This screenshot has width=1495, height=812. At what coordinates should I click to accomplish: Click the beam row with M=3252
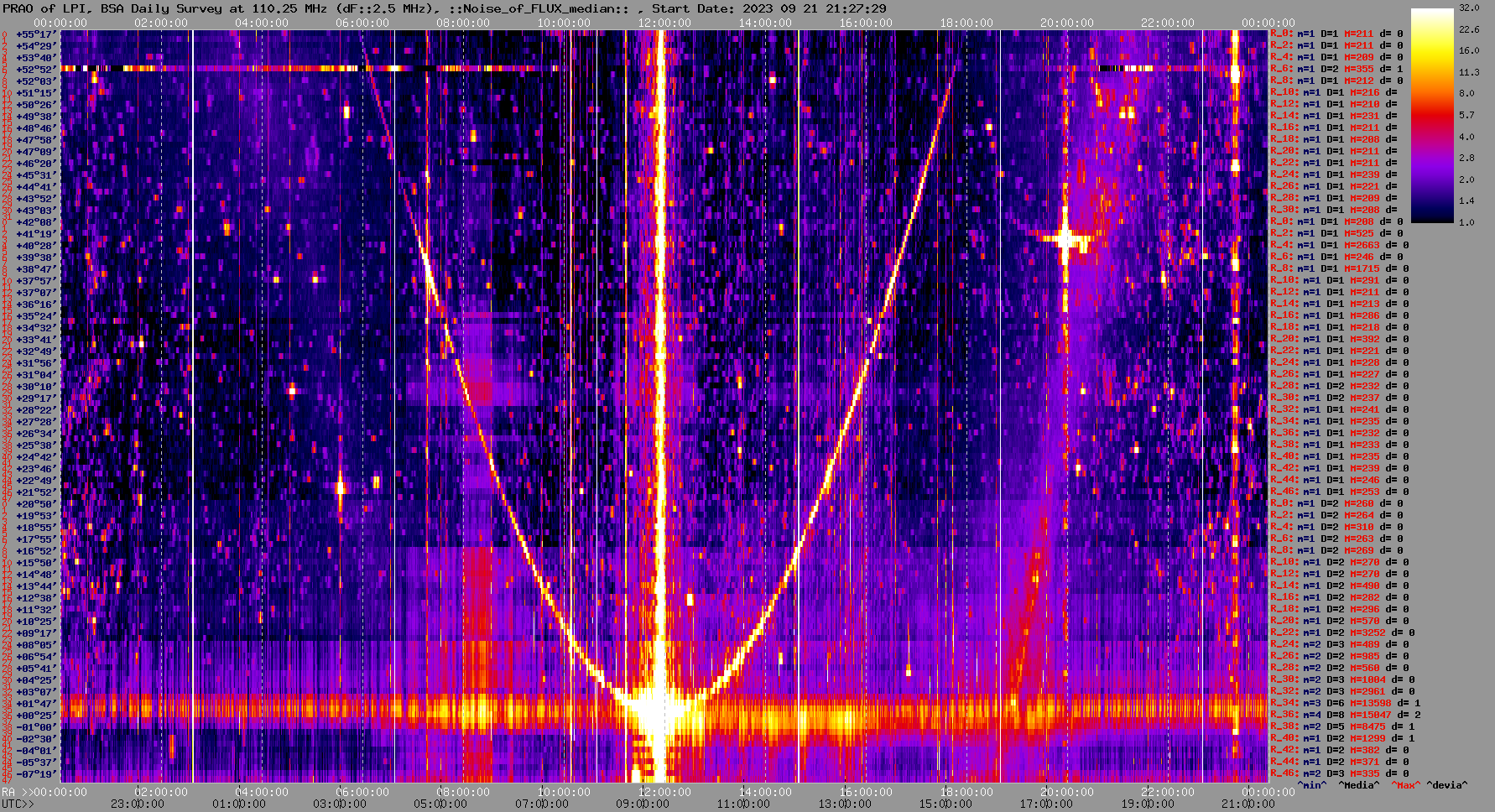point(1342,633)
